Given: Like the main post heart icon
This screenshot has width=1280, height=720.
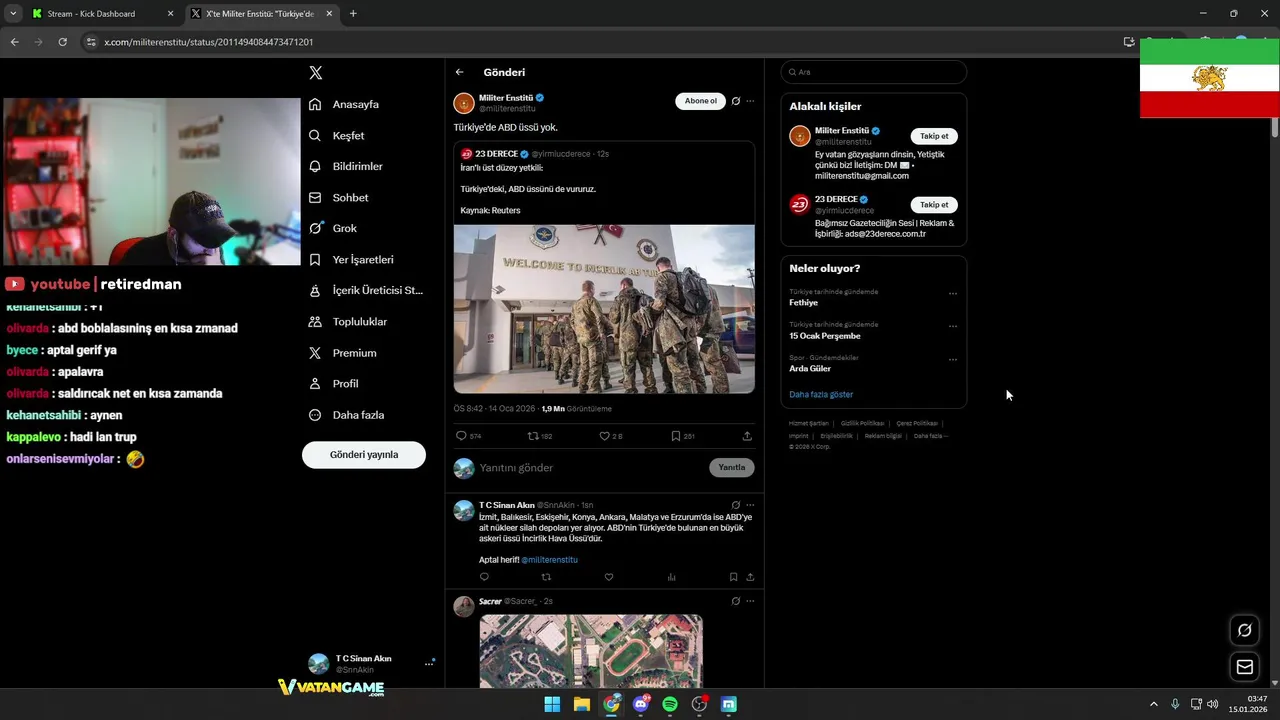Looking at the screenshot, I should [x=604, y=436].
